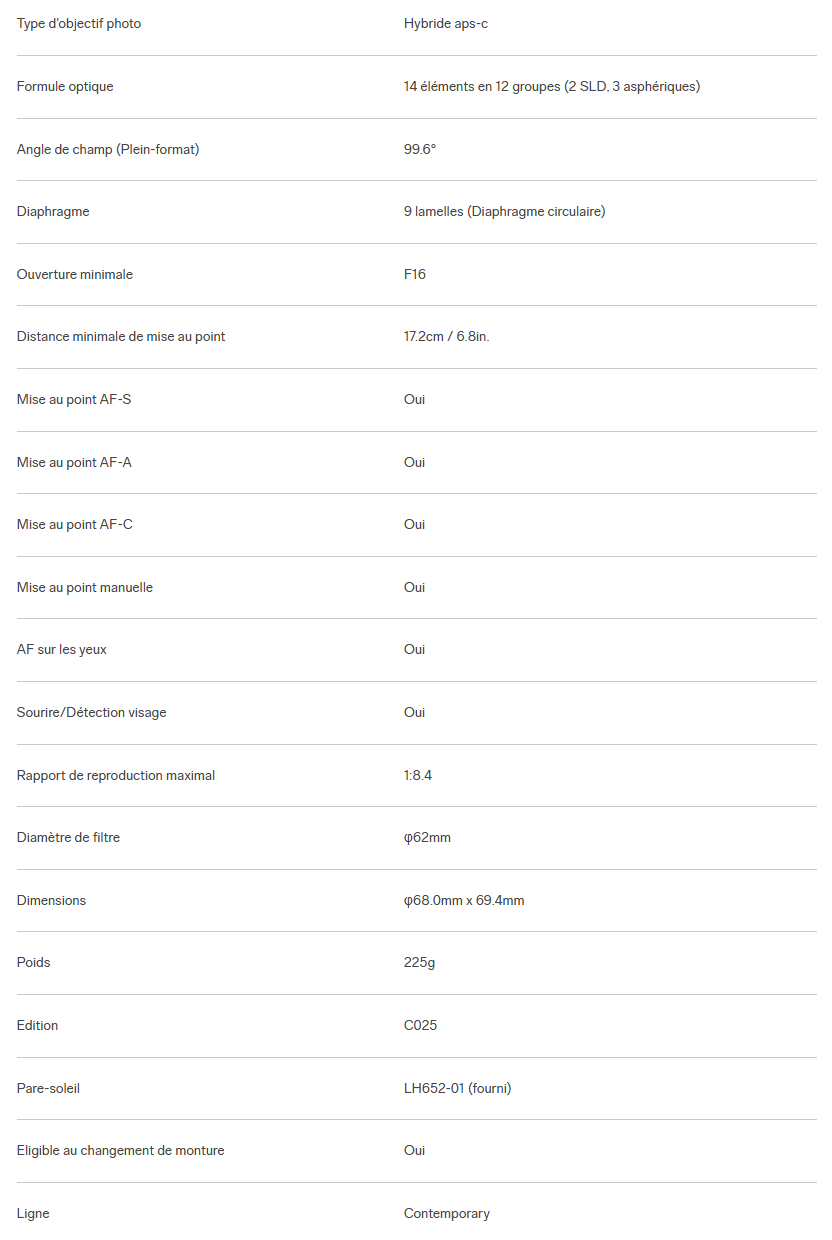Click the 225g weight value
Image resolution: width=832 pixels, height=1240 pixels.
coord(419,962)
